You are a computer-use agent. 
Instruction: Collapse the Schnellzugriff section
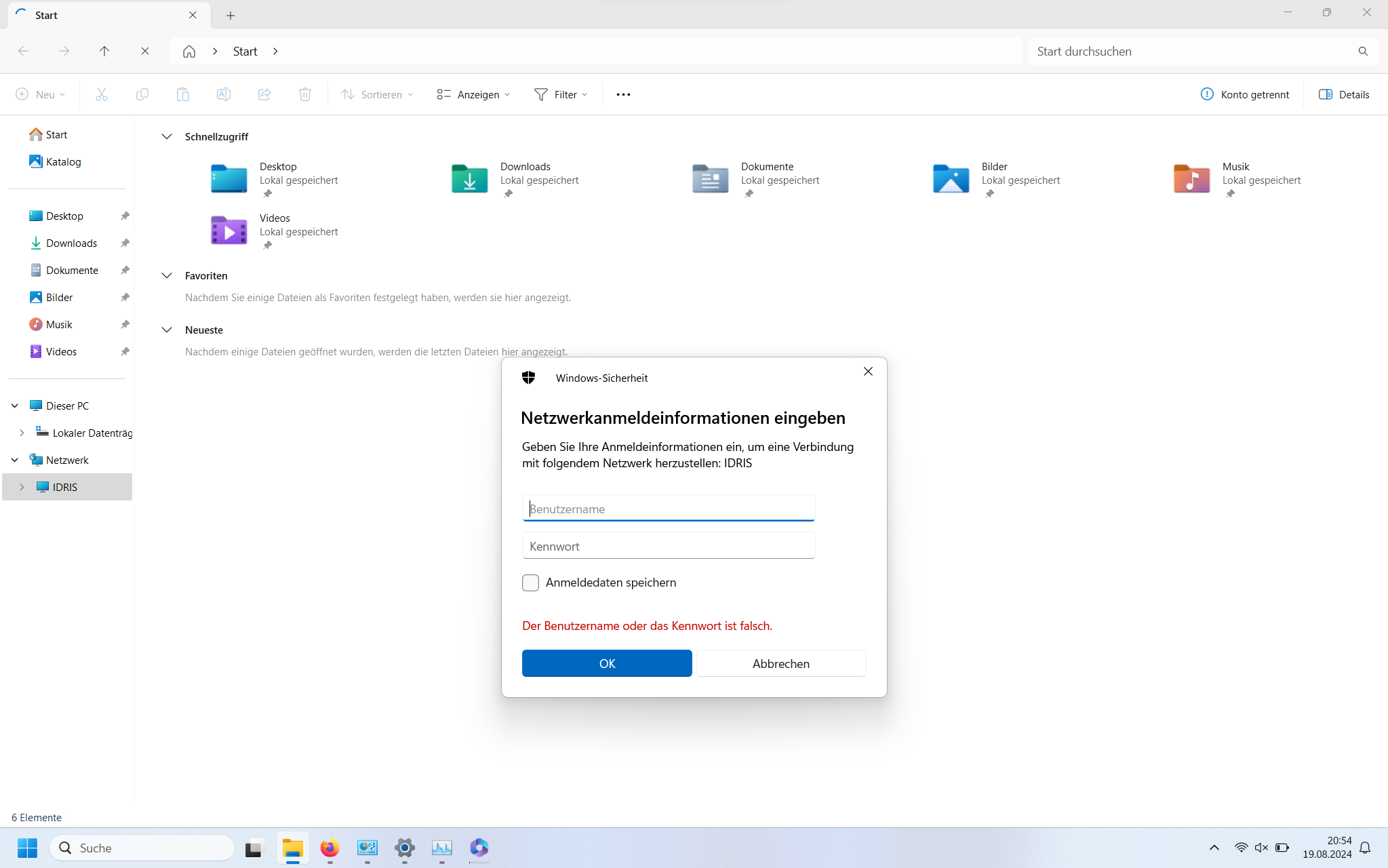[x=167, y=137]
